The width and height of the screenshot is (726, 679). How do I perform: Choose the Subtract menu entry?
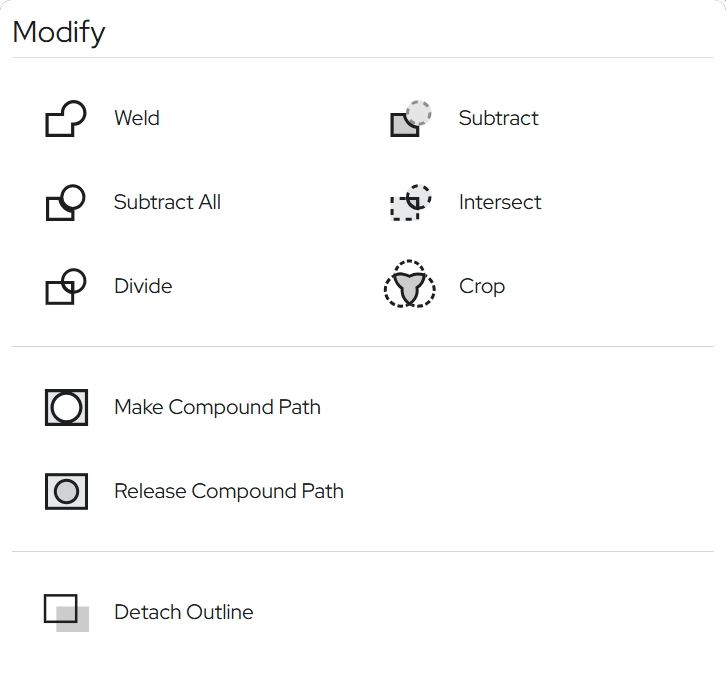(498, 118)
